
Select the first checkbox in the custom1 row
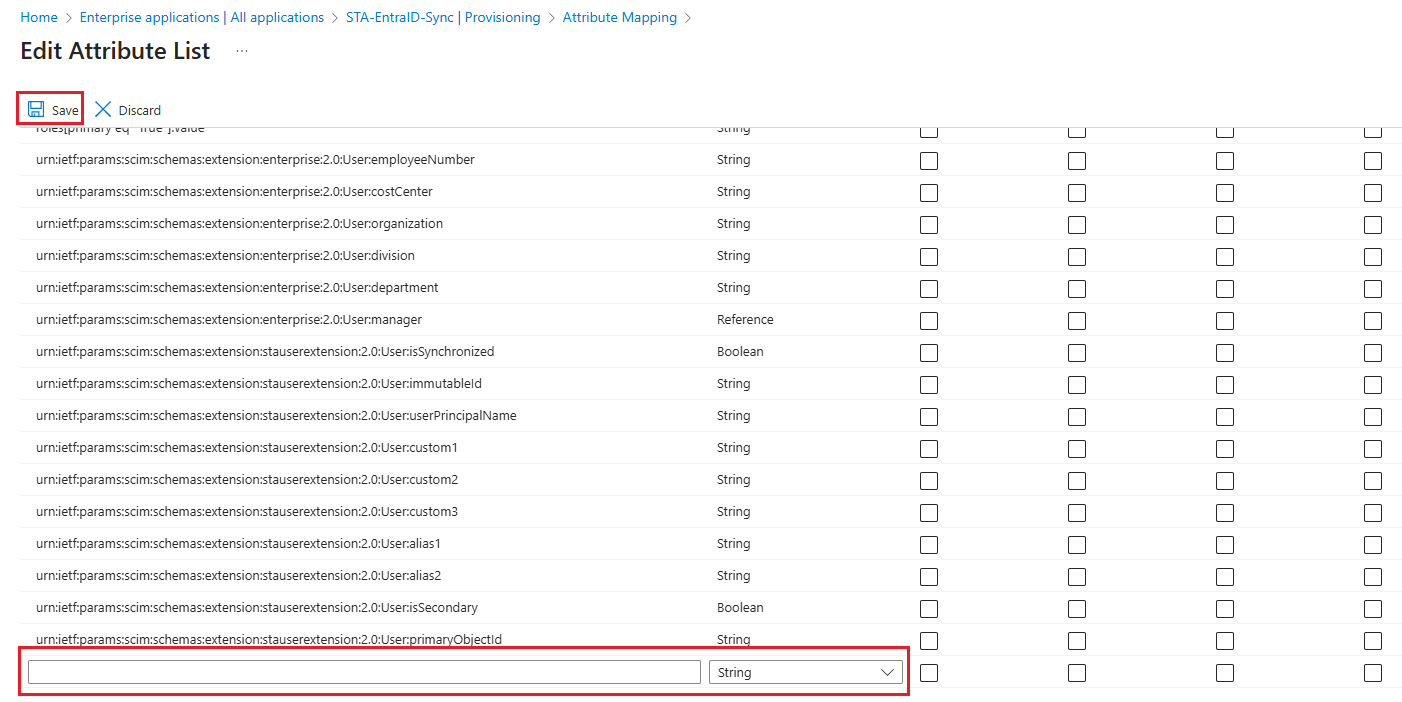click(929, 449)
